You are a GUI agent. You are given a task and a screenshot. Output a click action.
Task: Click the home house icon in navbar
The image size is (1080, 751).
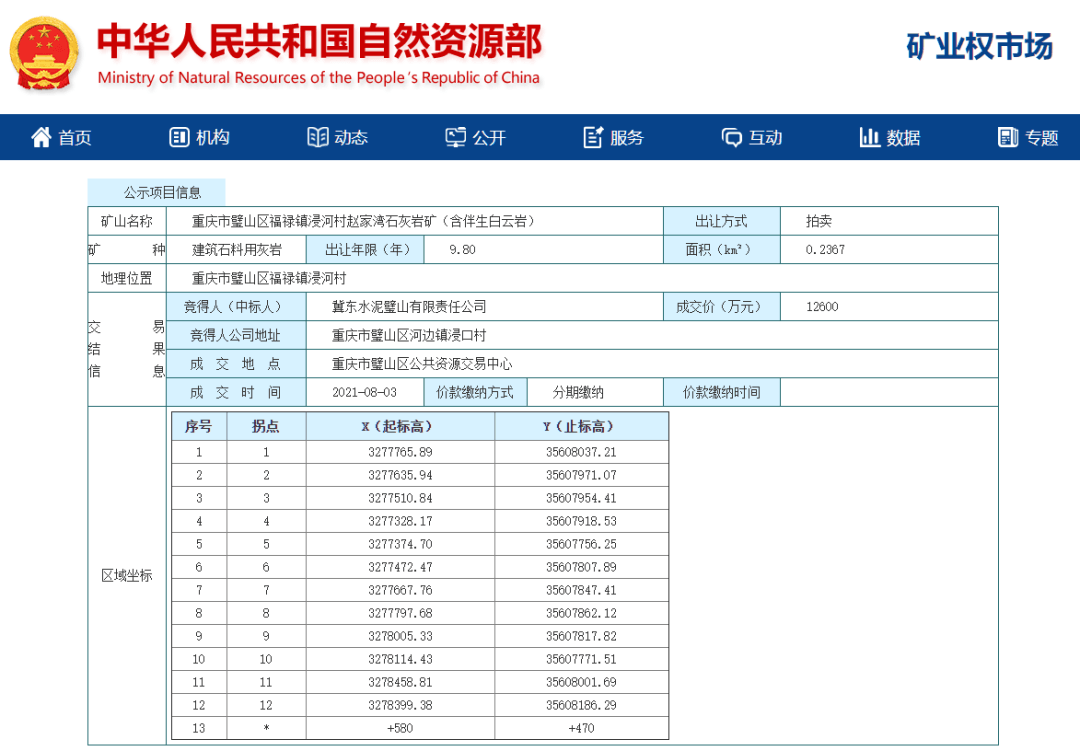(41, 138)
